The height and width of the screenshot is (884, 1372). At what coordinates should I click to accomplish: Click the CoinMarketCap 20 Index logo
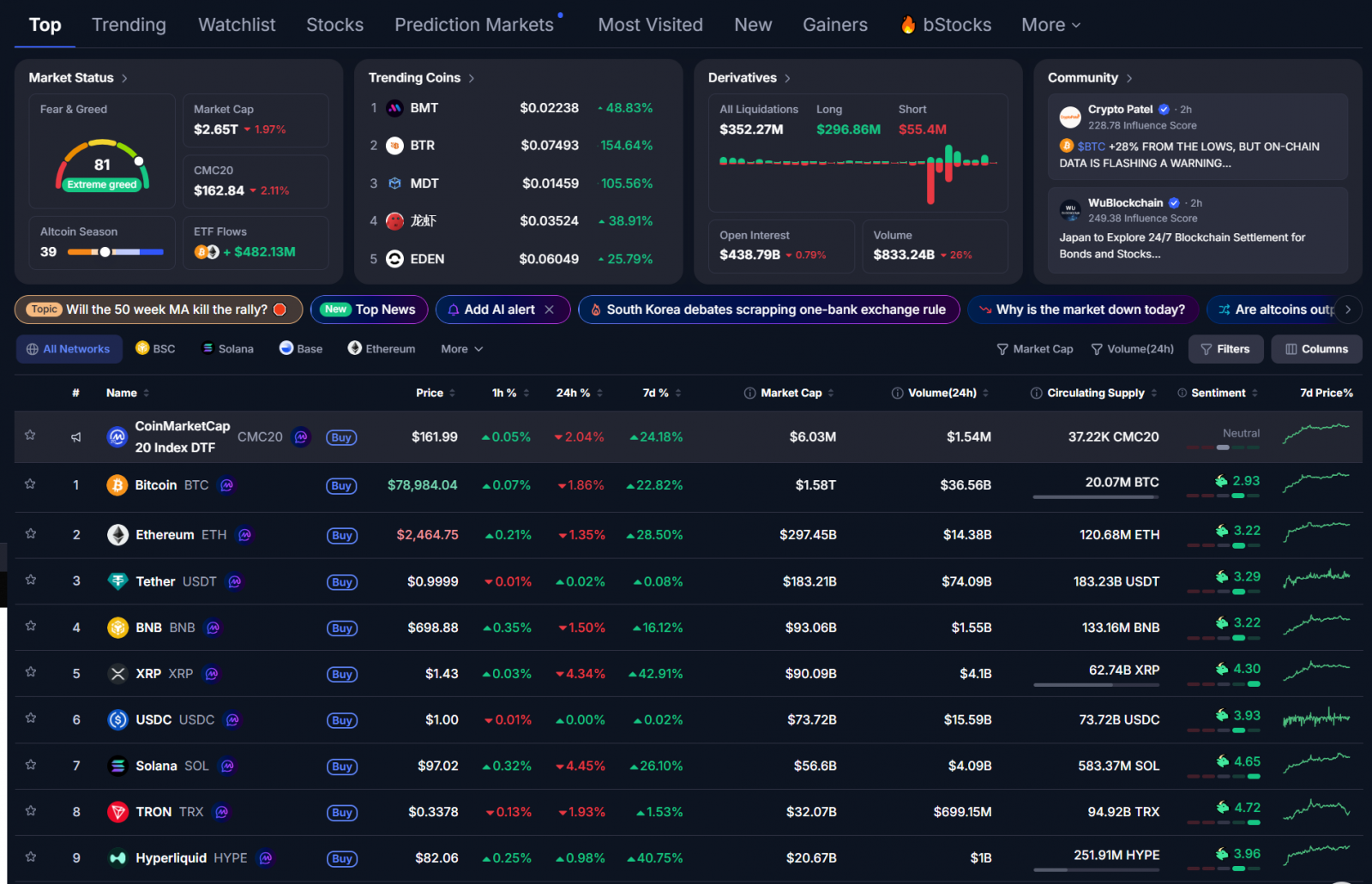click(x=117, y=437)
